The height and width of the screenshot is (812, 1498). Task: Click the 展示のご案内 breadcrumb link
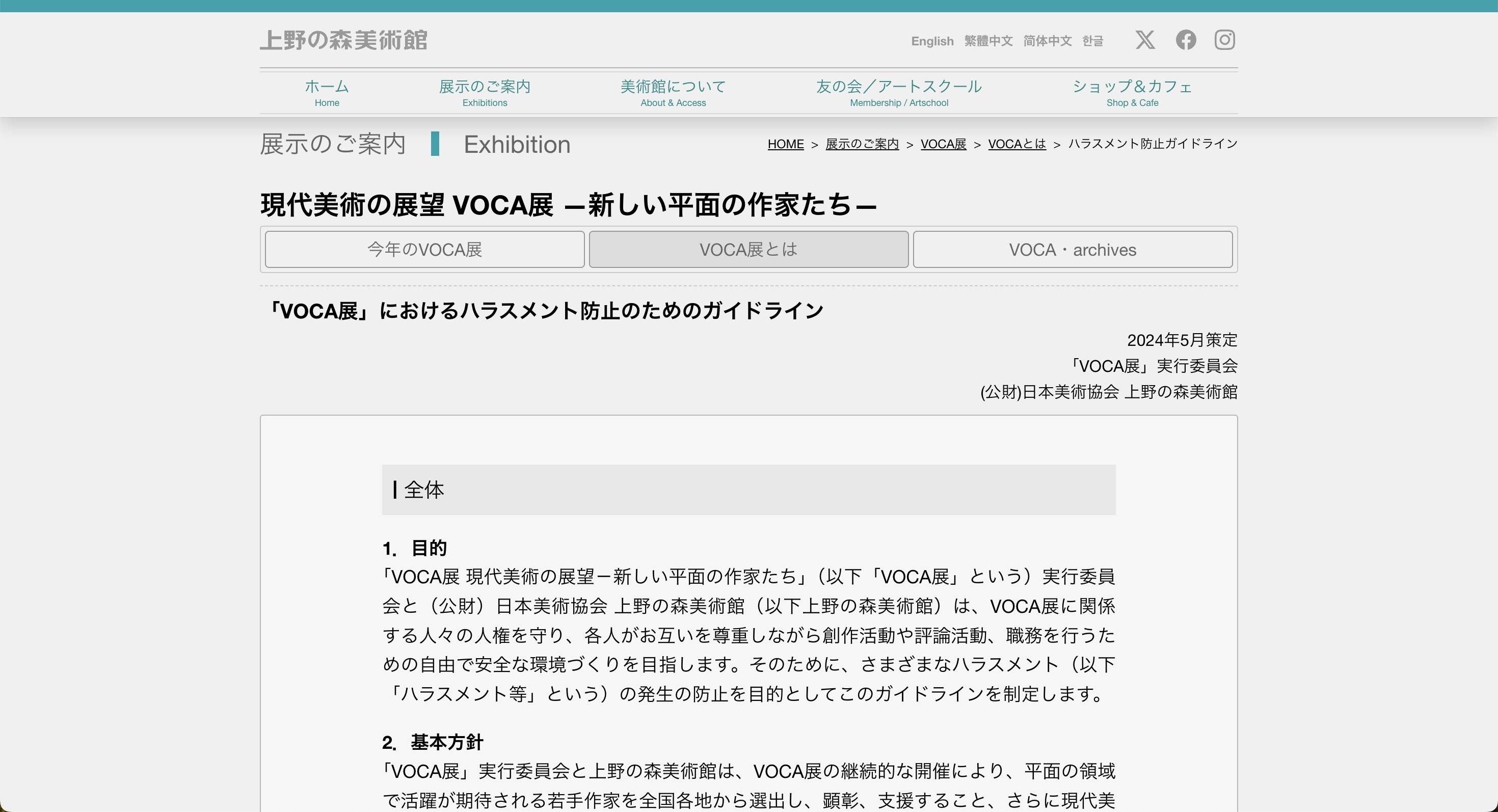coord(863,144)
